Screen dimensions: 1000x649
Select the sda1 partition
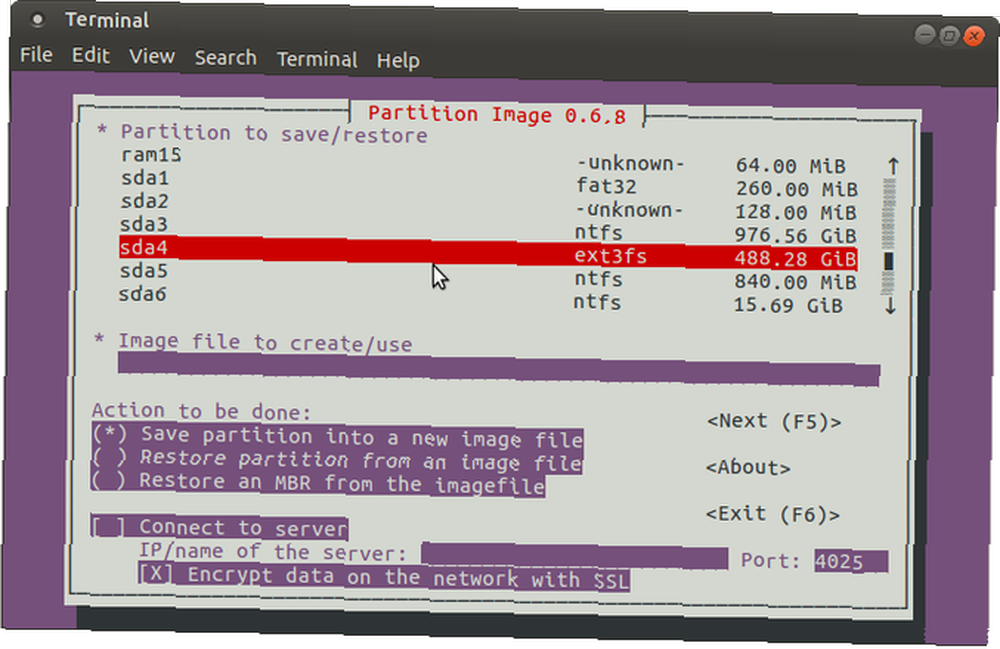487,183
